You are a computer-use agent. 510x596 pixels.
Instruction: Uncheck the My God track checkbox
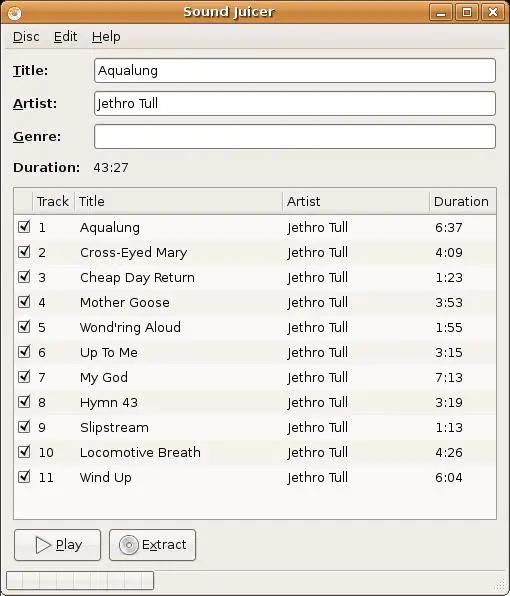(24, 377)
